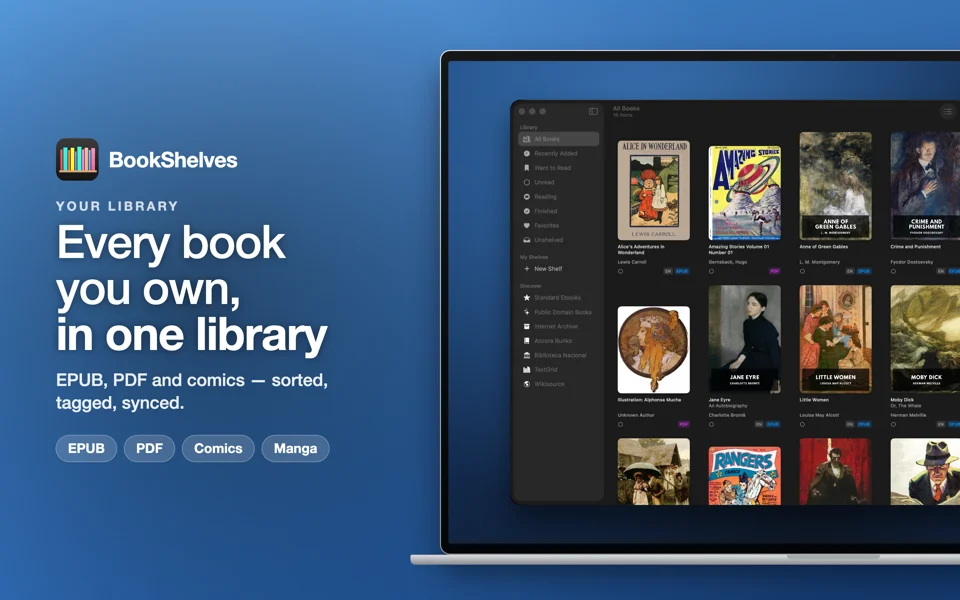Select All Books in the Library sidebar
The image size is (960, 600).
pyautogui.click(x=558, y=139)
